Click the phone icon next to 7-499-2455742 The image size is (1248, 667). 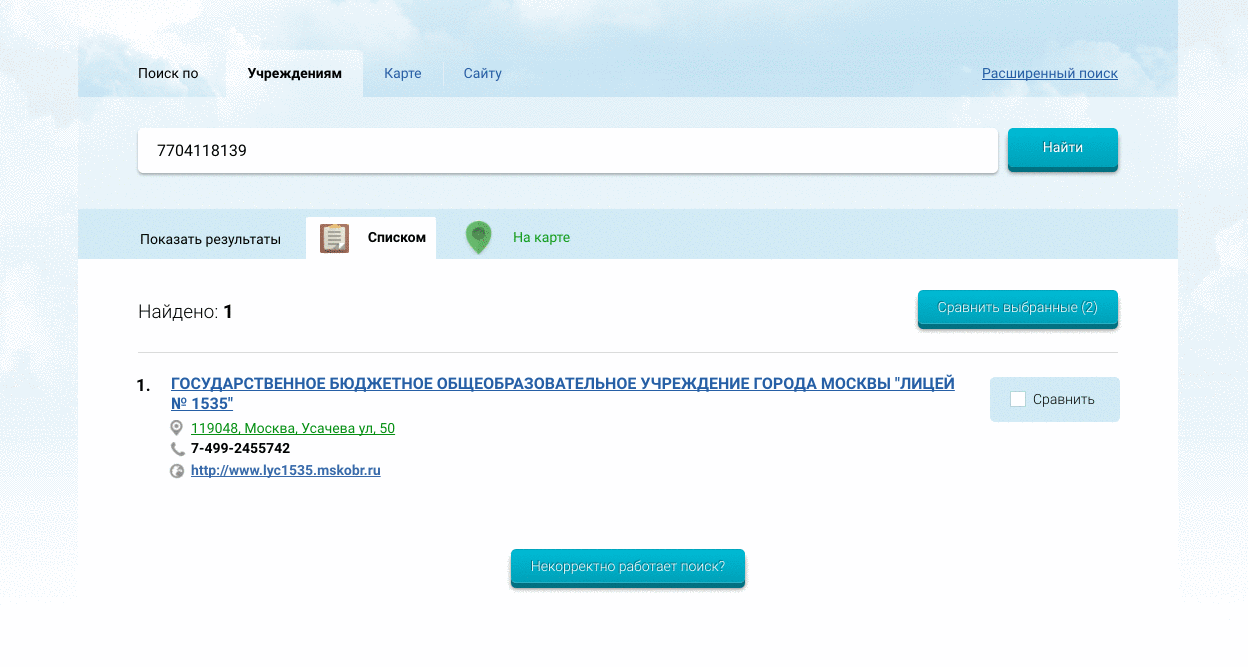tap(177, 449)
